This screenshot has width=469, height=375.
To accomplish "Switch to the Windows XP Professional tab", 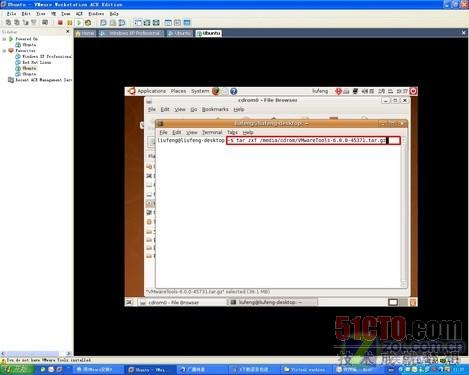I will click(x=131, y=33).
